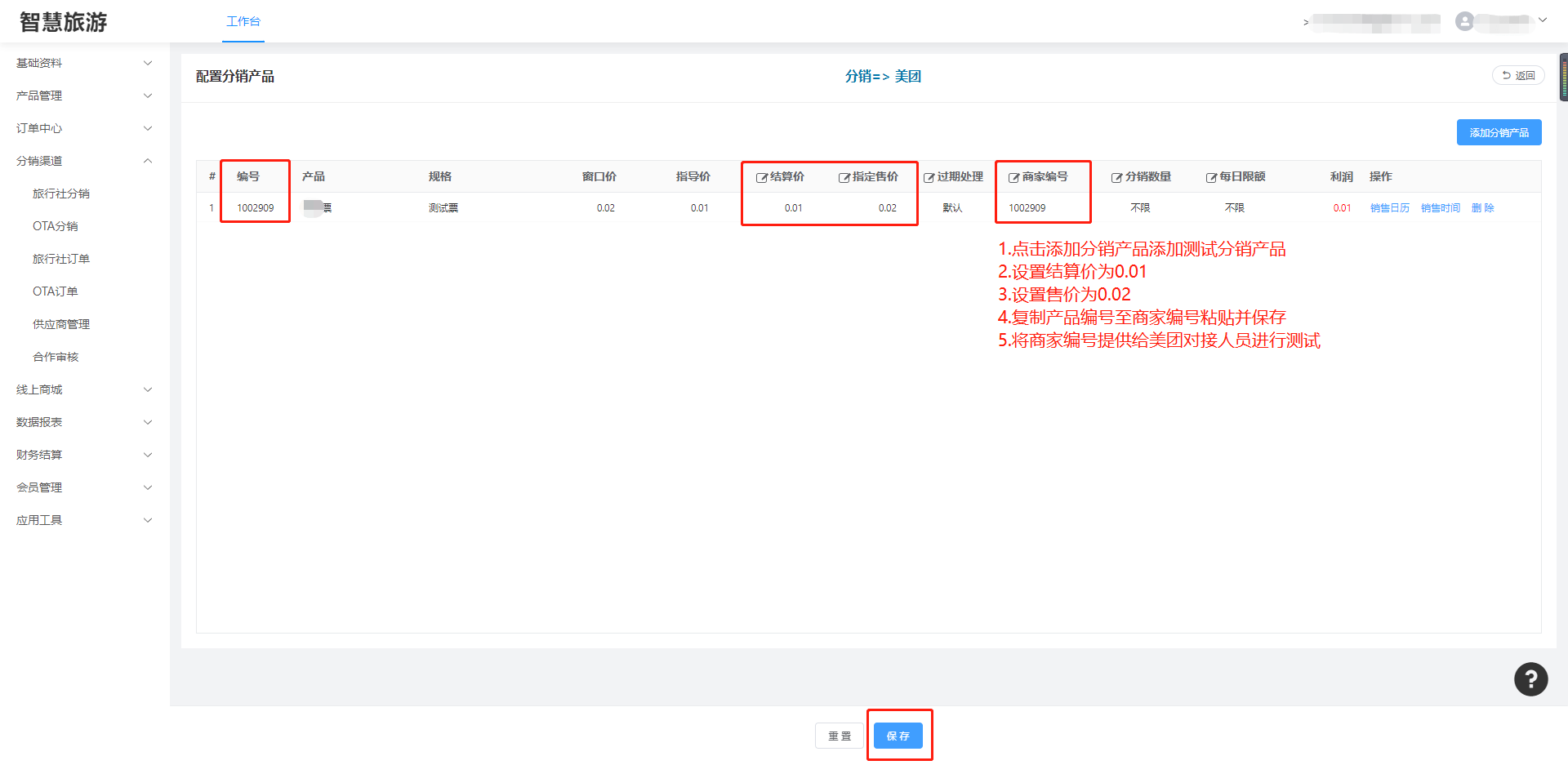Select OTA分销 in the sidebar
Viewport: 1568px width, 765px height.
click(x=56, y=226)
